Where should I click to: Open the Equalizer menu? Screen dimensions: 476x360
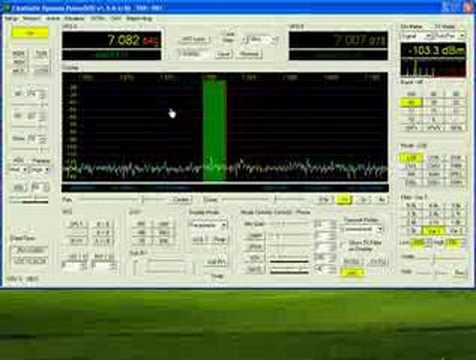coord(74,19)
